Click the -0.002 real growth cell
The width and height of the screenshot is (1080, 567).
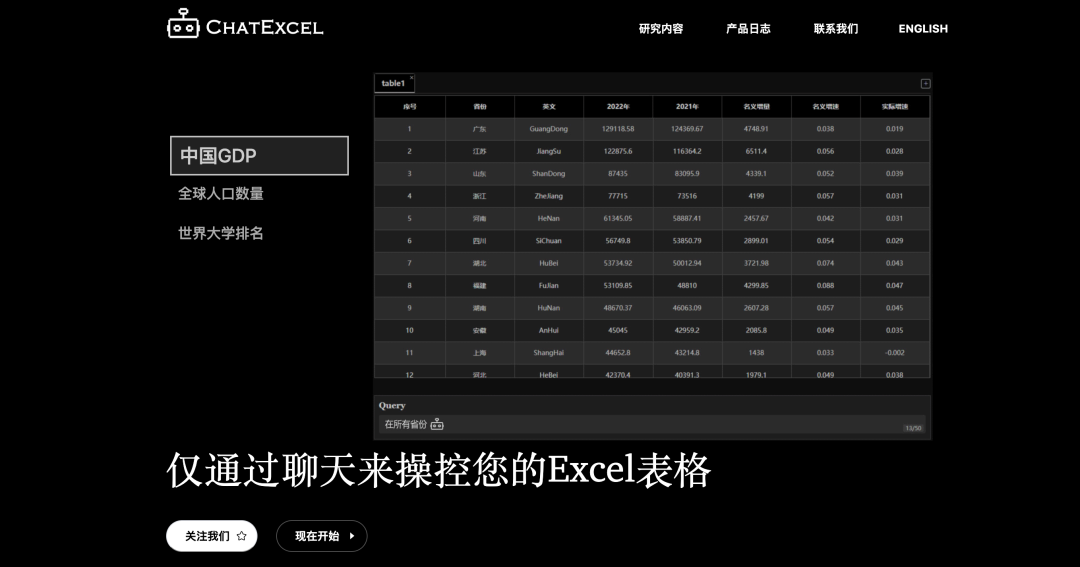coord(895,353)
